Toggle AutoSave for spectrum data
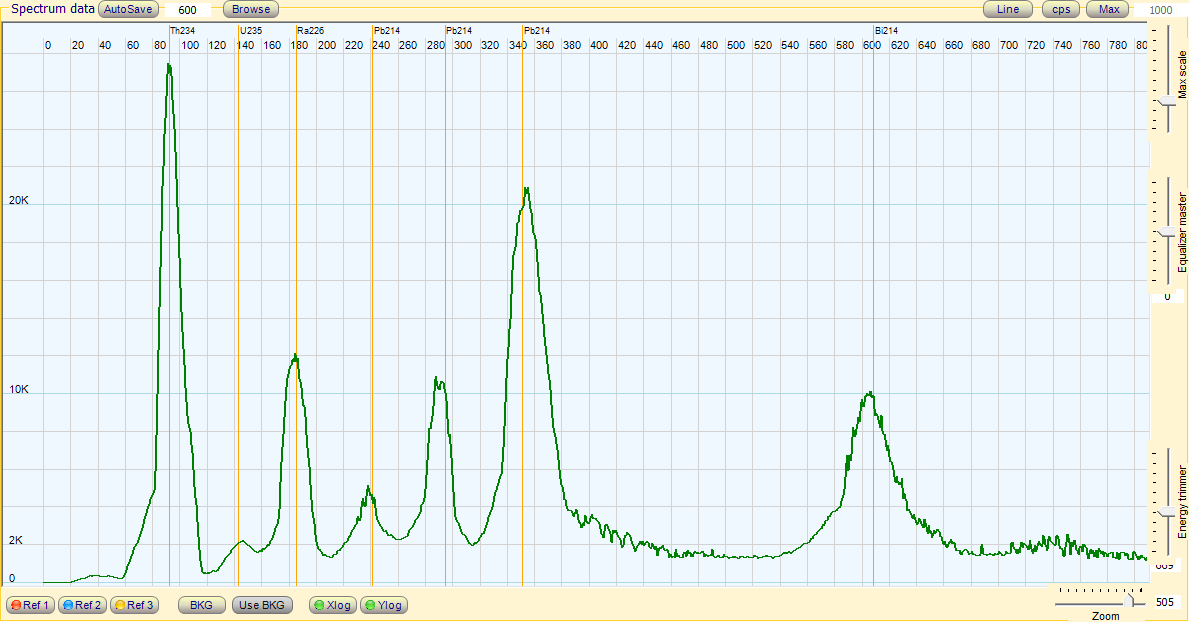The image size is (1189, 622). [x=128, y=9]
